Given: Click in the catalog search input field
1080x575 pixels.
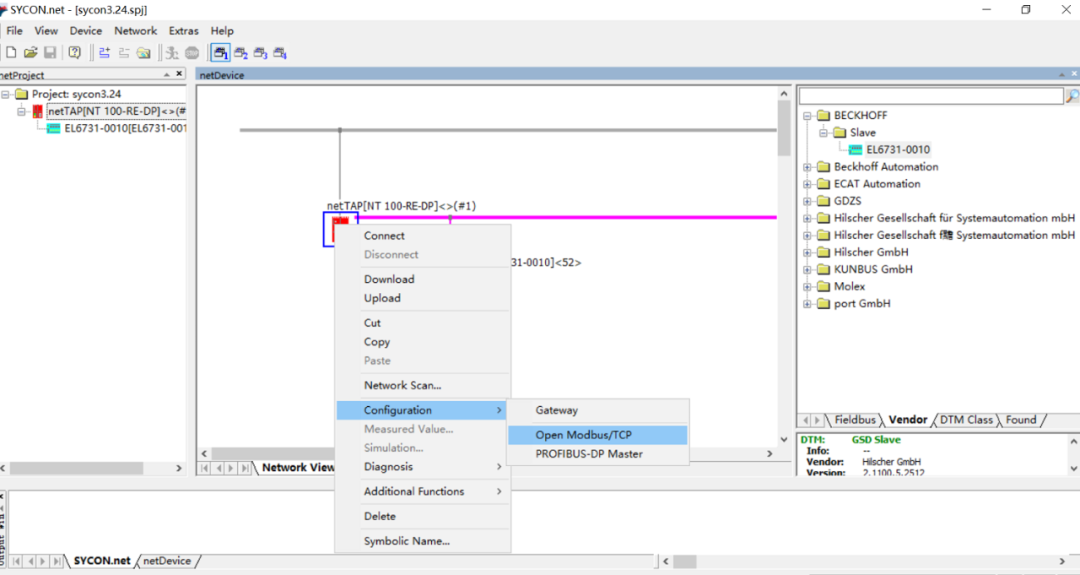Looking at the screenshot, I should pyautogui.click(x=930, y=96).
